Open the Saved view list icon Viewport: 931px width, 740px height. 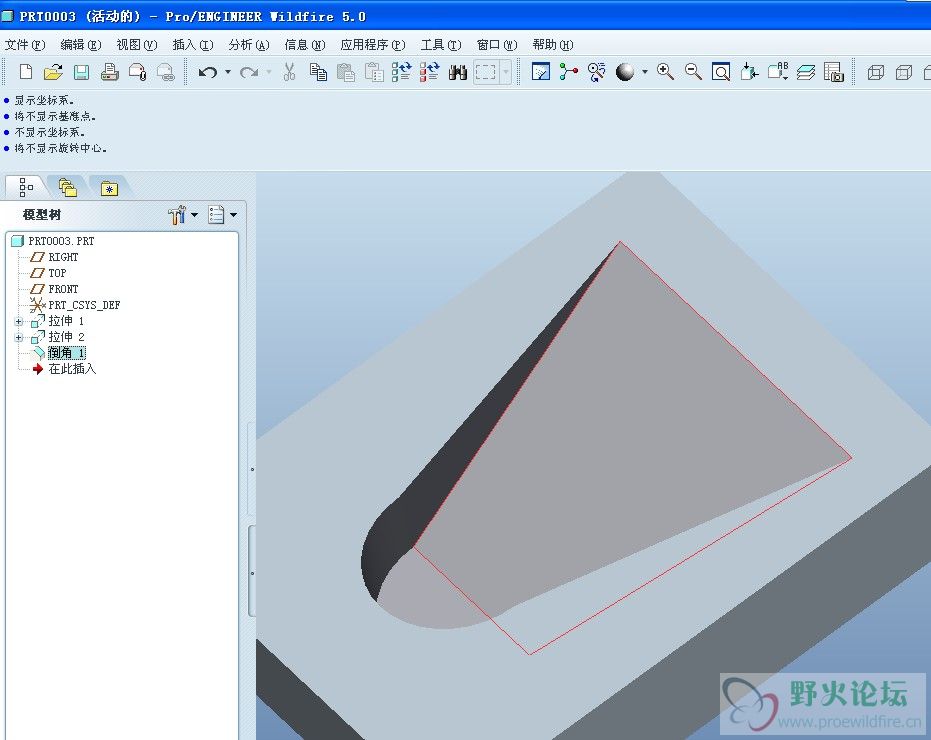pos(778,72)
